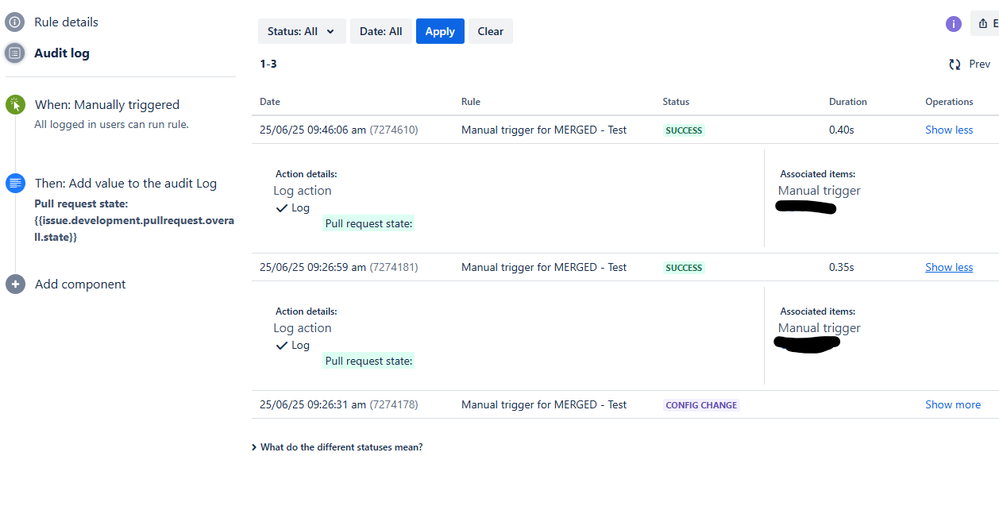Click the export icon button at top right
Viewport: 999px width, 507px height.
985,24
